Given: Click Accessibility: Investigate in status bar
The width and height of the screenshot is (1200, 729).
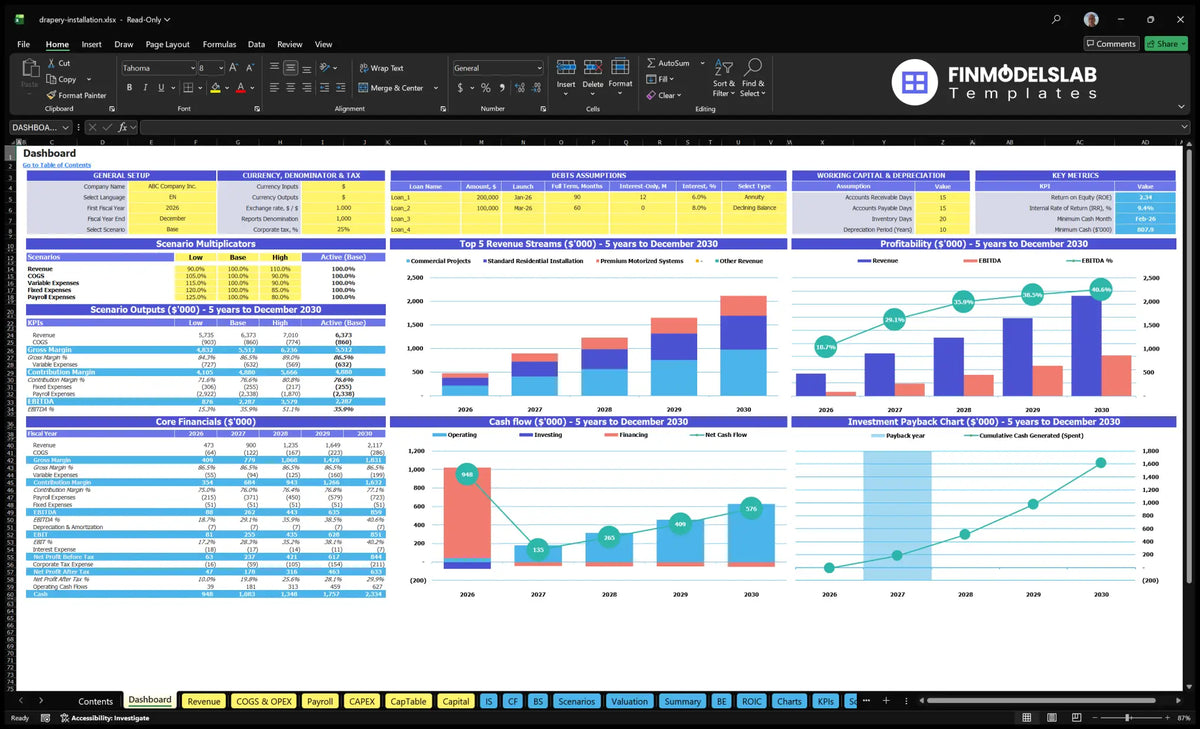Looking at the screenshot, I should (104, 718).
